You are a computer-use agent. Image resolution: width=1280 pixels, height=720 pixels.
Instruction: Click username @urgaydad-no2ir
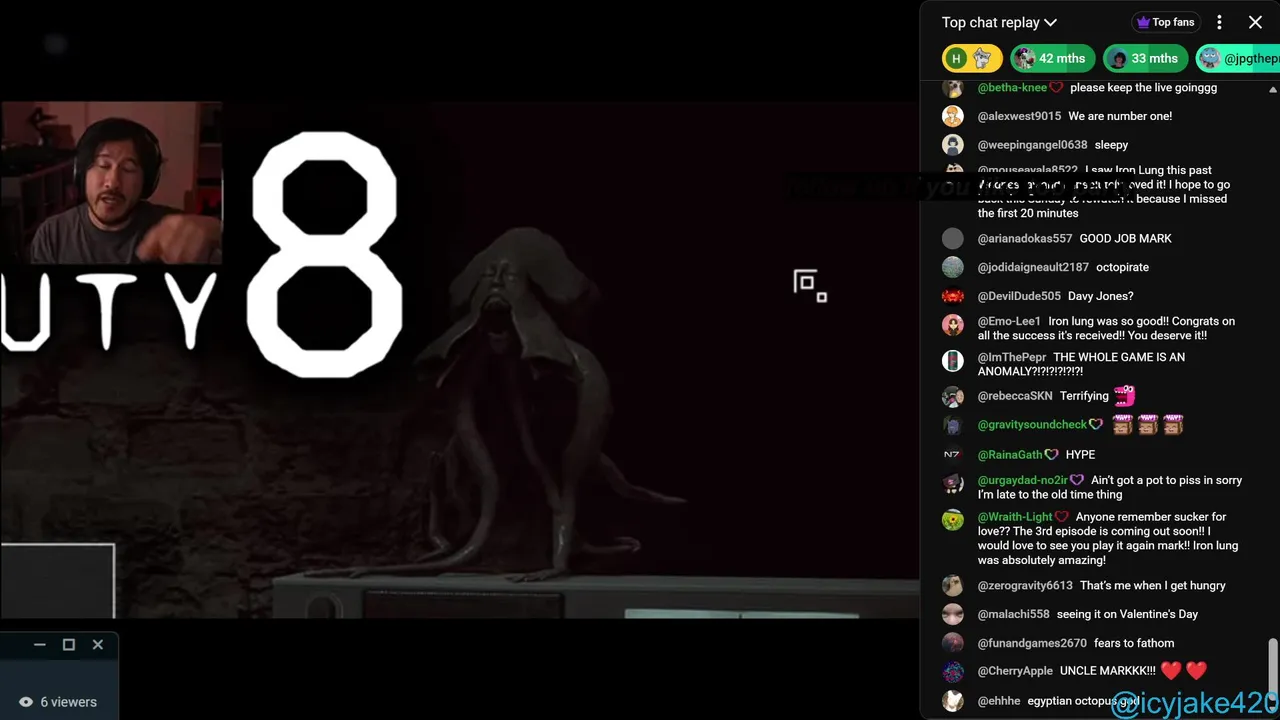point(1023,480)
